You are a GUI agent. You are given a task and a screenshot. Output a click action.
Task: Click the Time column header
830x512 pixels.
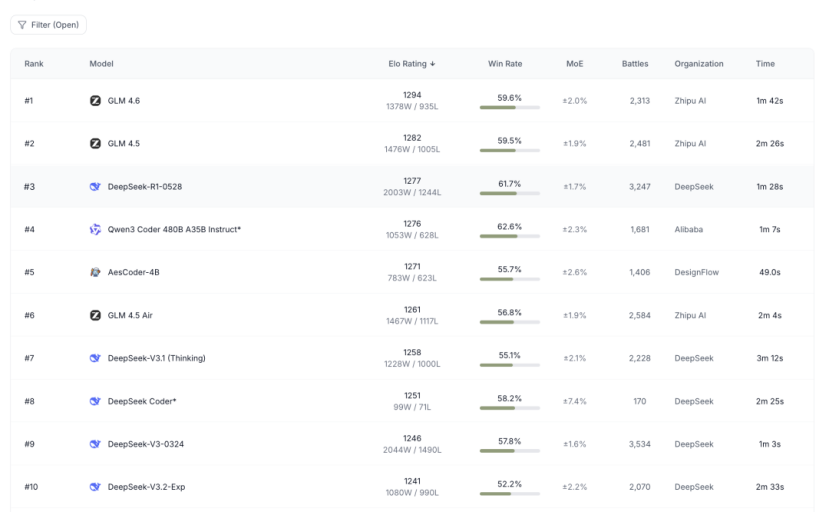coord(765,64)
